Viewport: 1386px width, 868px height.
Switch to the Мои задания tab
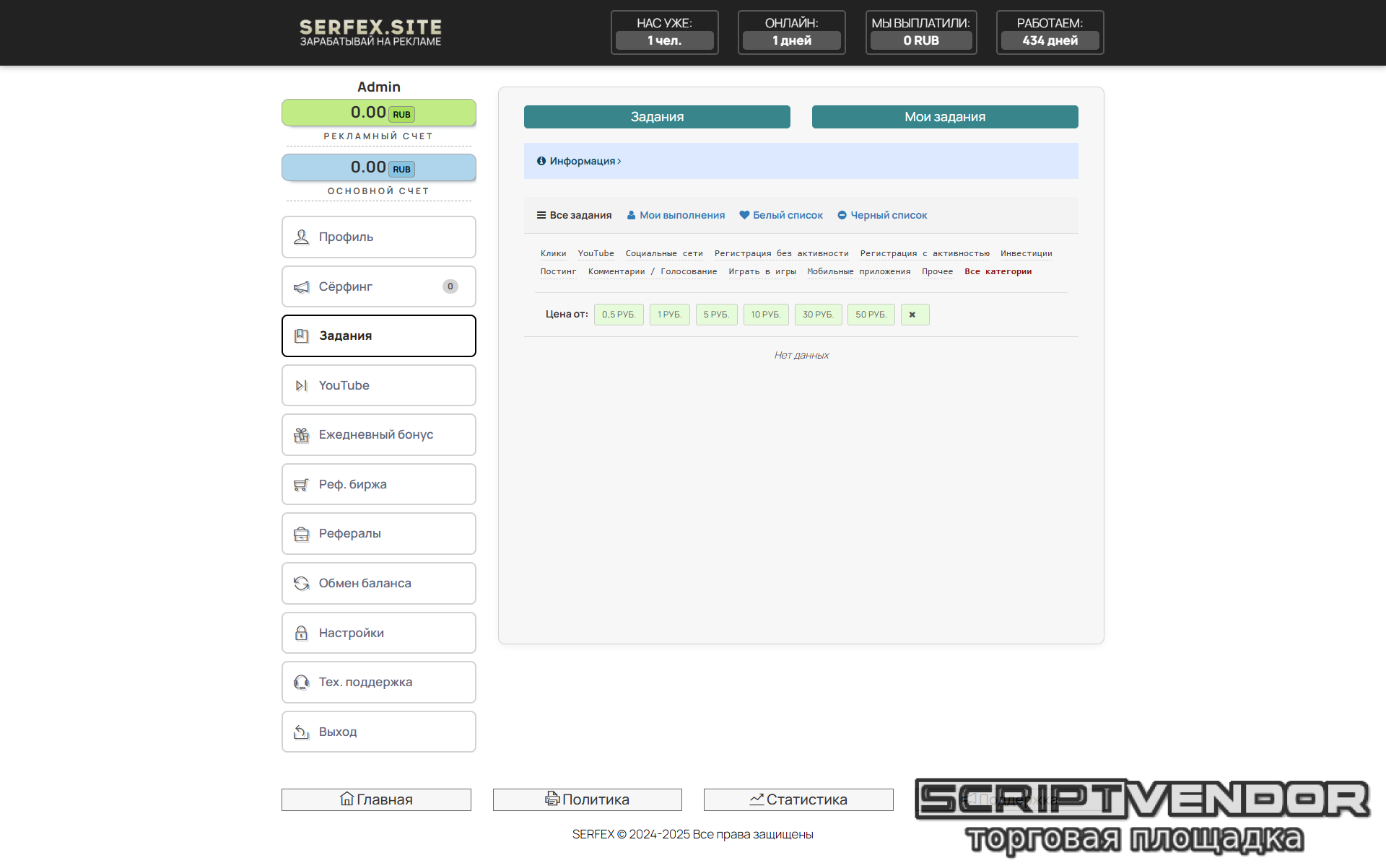[x=945, y=117]
